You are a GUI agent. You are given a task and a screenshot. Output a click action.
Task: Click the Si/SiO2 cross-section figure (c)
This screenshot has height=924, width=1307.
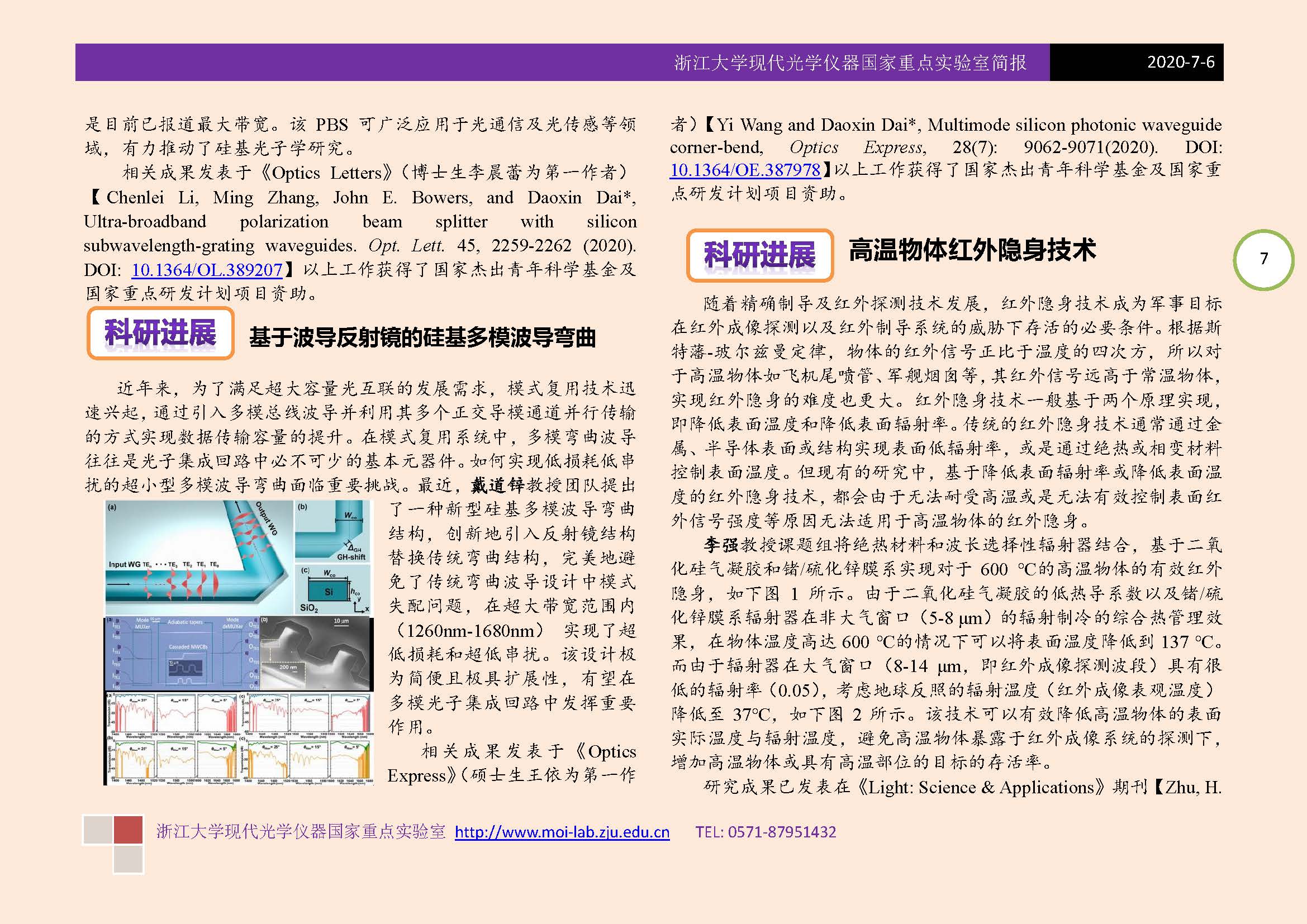[x=333, y=589]
